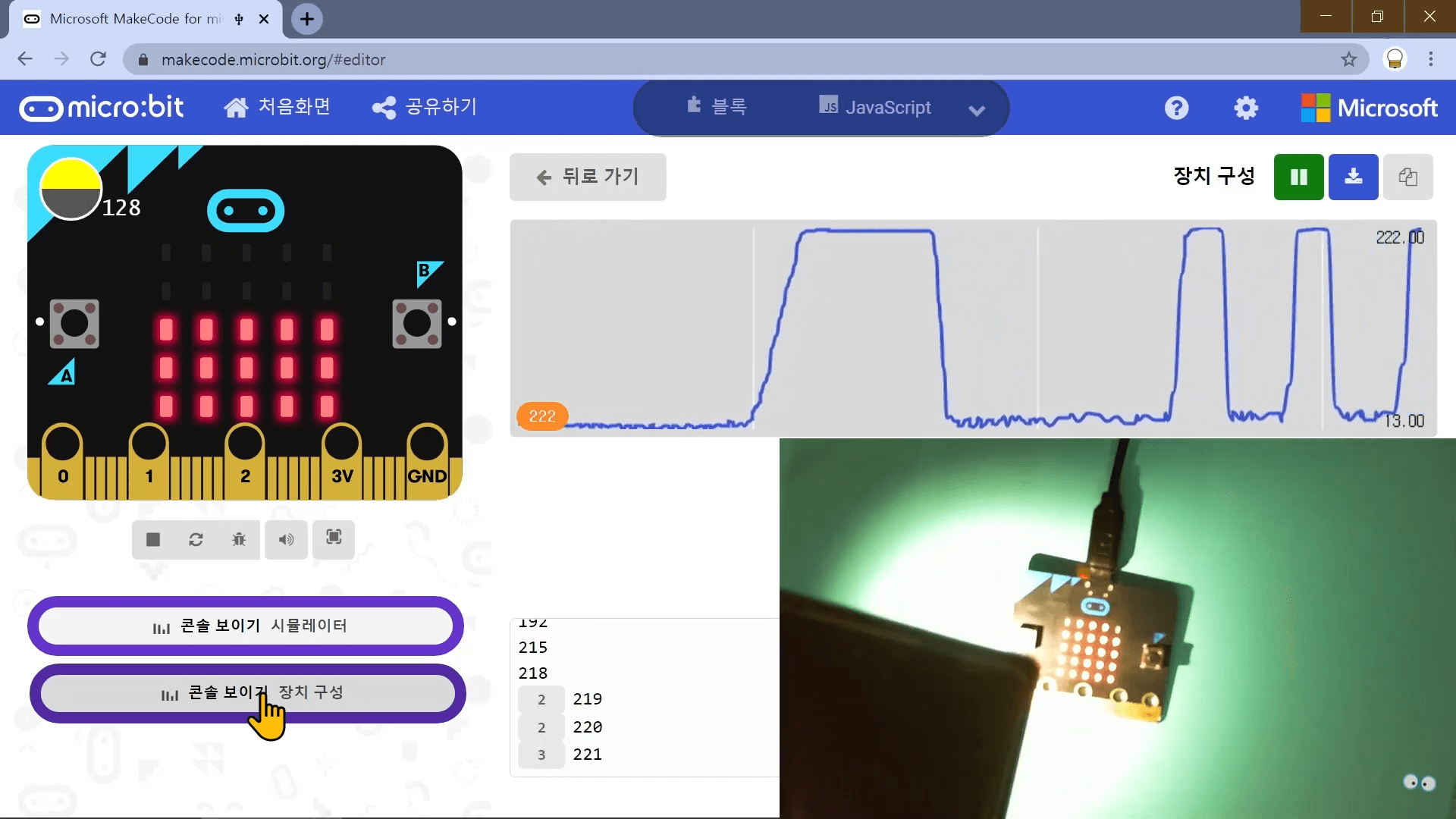Click the light level value 128
Image resolution: width=1456 pixels, height=819 pixels.
point(121,208)
